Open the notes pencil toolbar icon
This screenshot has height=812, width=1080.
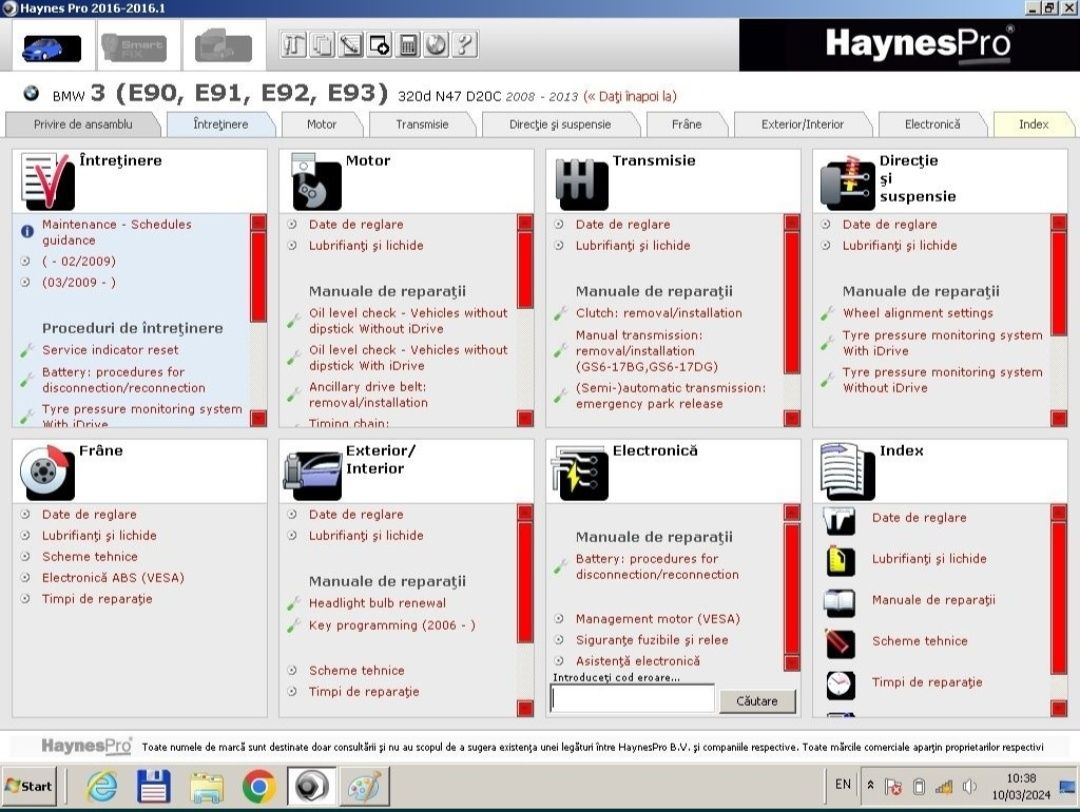351,45
